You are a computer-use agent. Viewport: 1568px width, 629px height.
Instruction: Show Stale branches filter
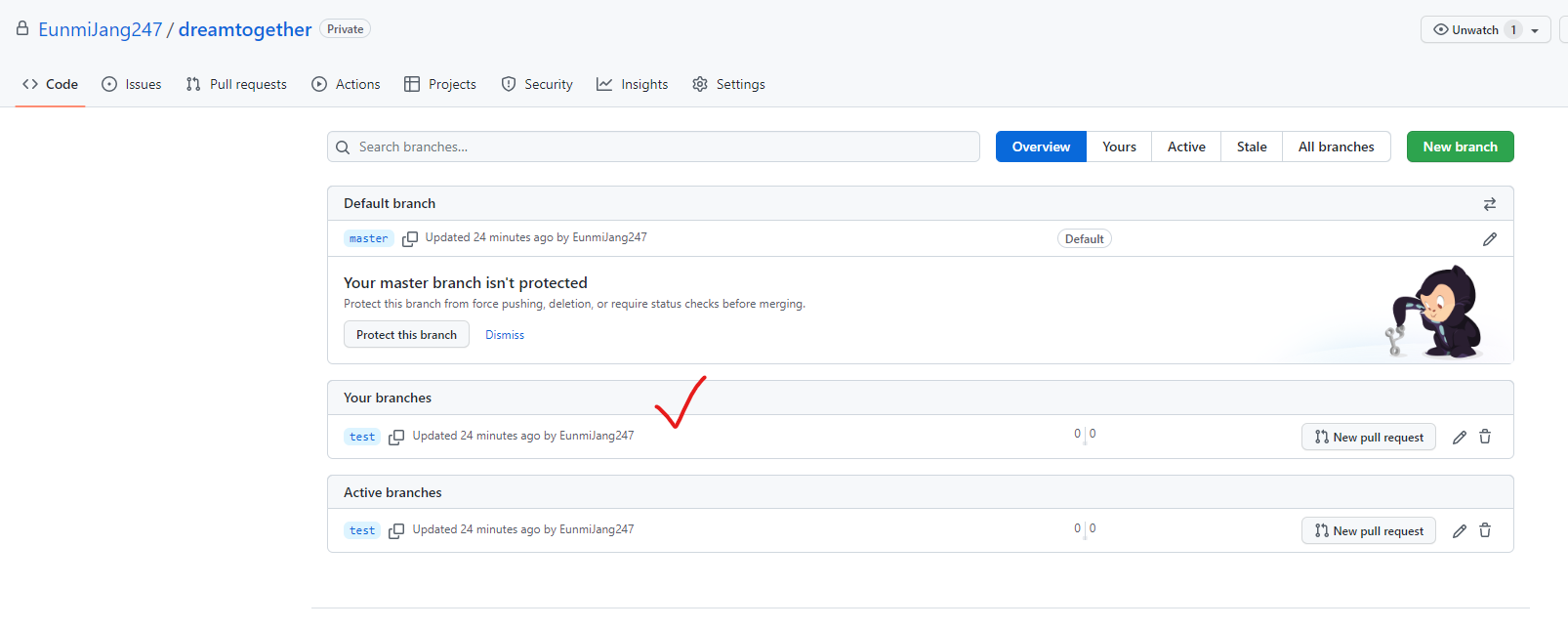[1252, 147]
